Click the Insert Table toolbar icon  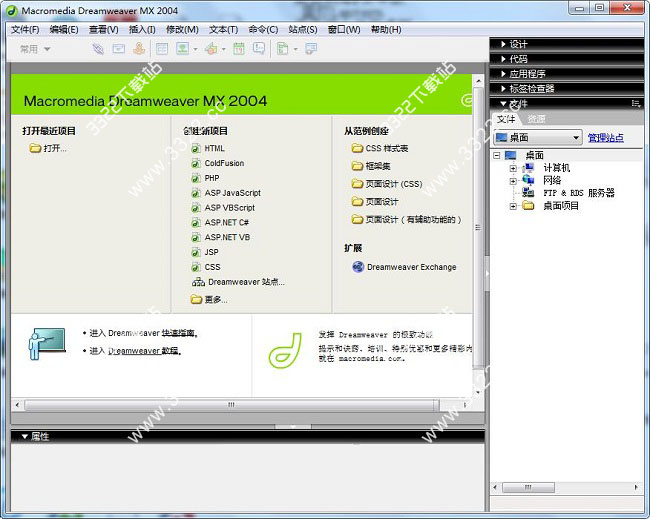162,49
